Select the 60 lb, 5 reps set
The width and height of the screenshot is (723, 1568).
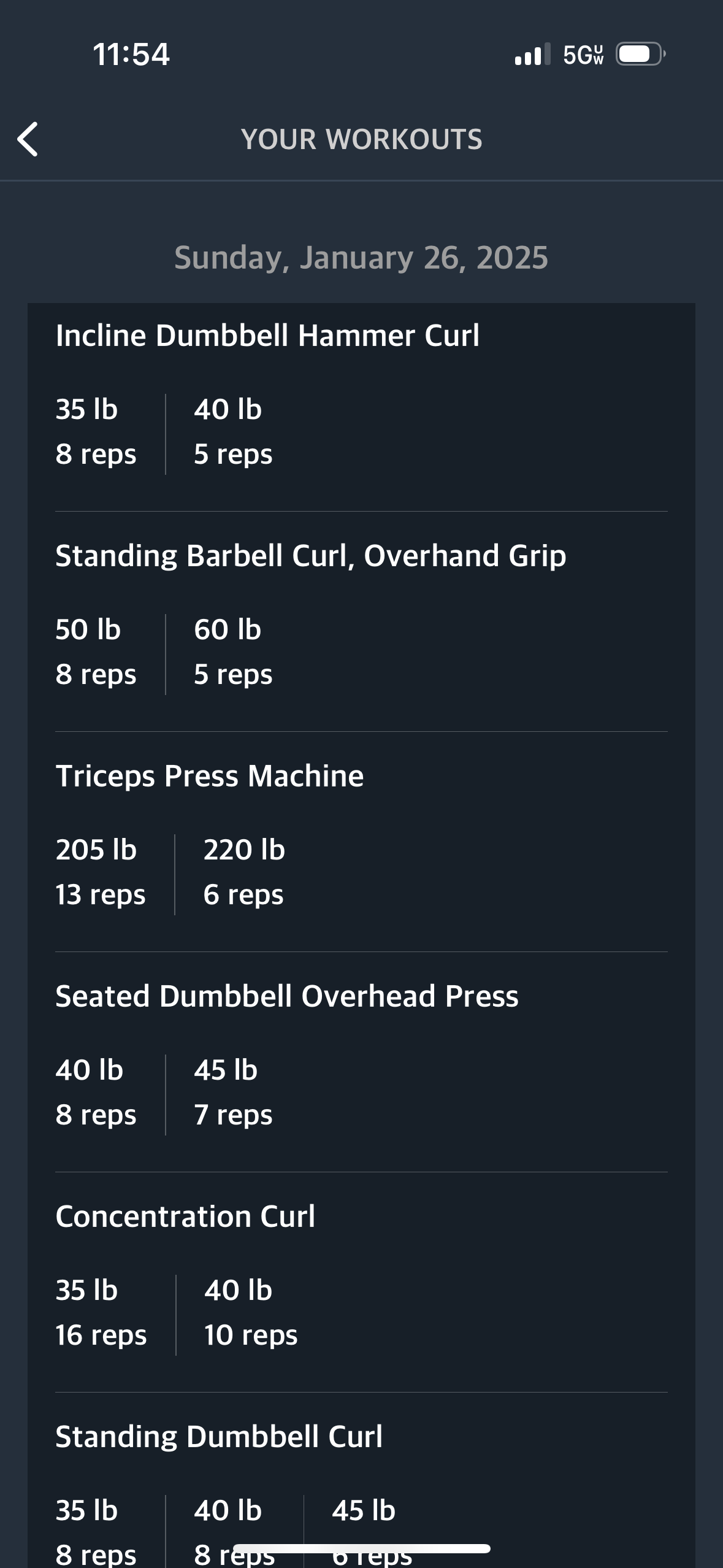pos(233,652)
